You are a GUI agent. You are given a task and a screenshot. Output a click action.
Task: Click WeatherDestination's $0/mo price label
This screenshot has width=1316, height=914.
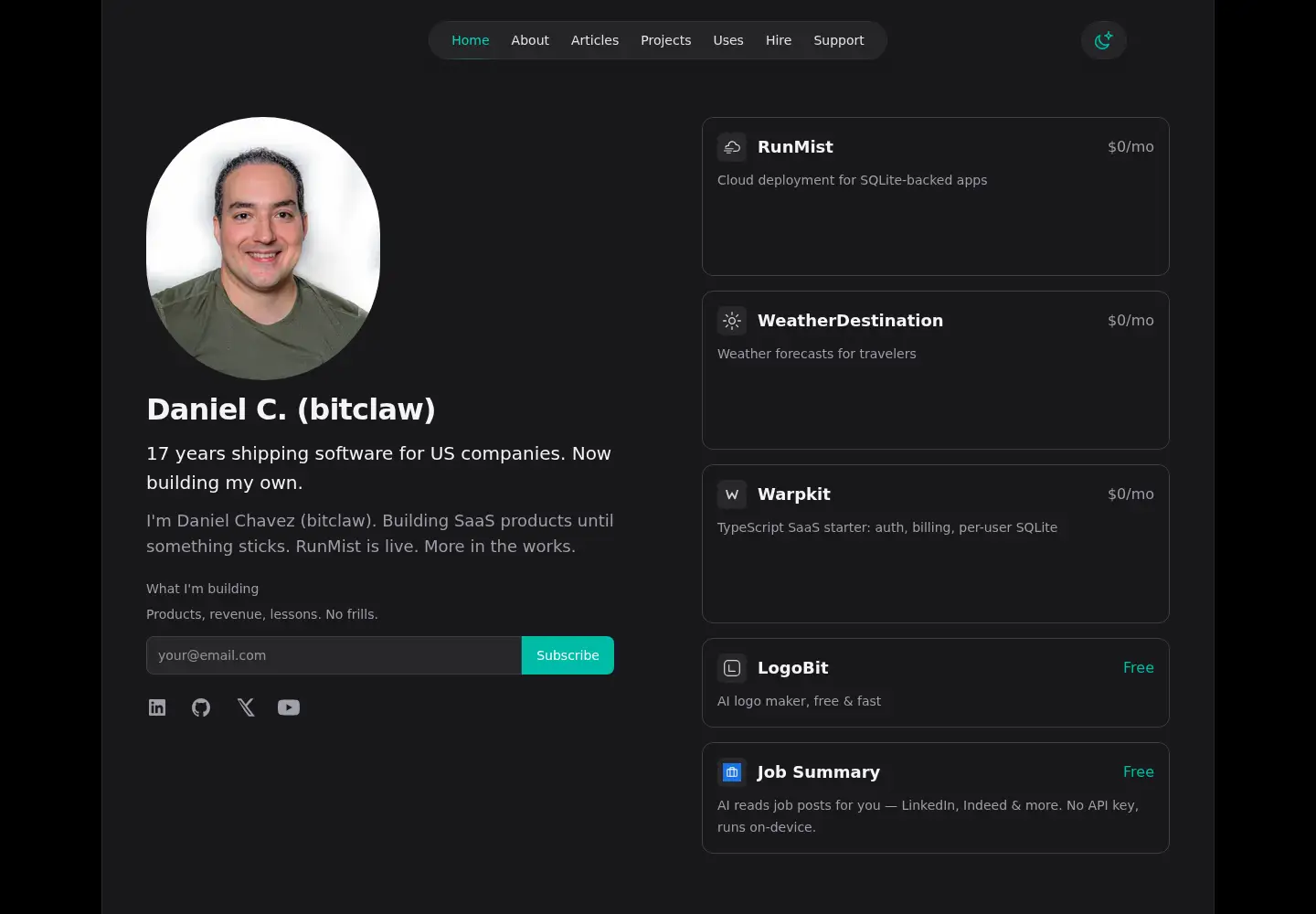point(1130,321)
